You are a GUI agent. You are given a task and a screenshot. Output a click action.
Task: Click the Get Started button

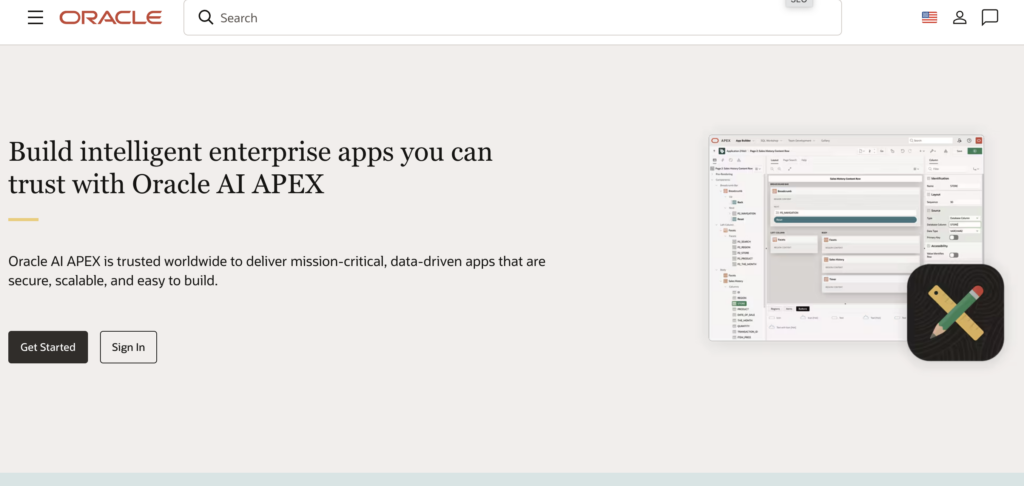click(48, 347)
